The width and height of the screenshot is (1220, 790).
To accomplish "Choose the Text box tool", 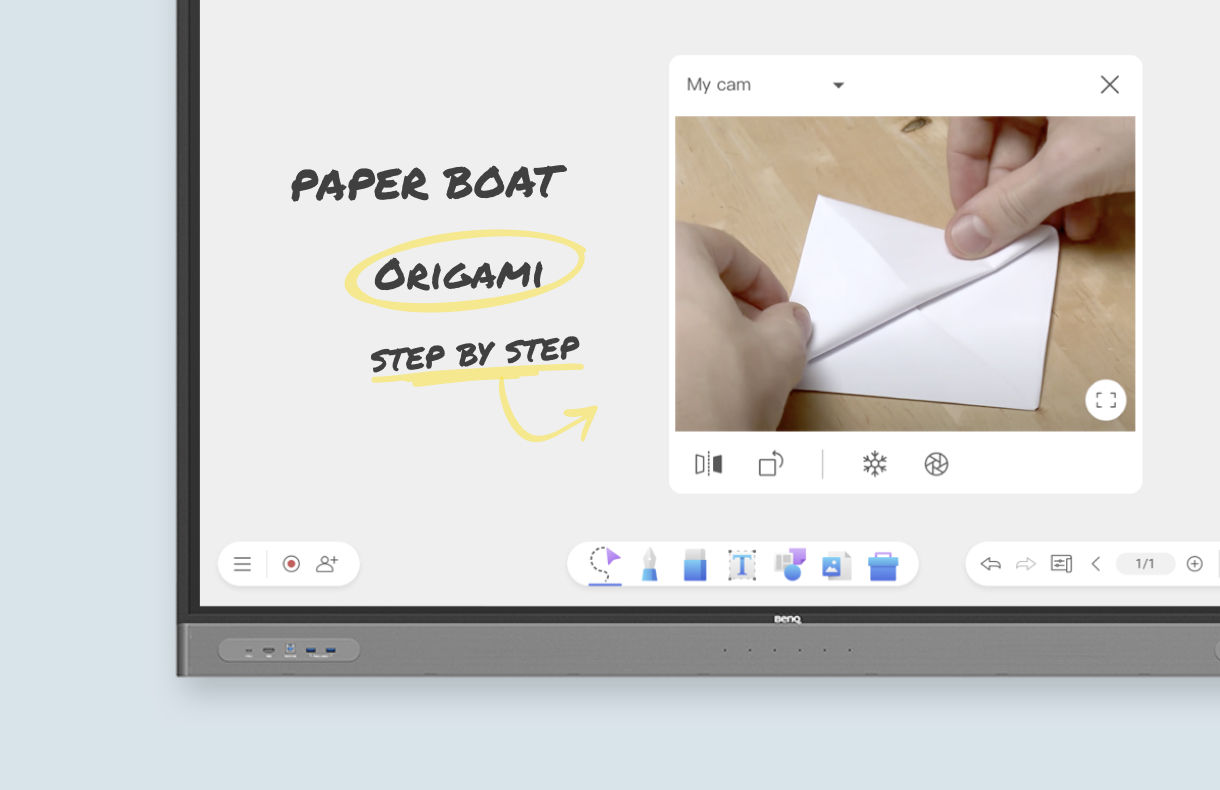I will (741, 565).
